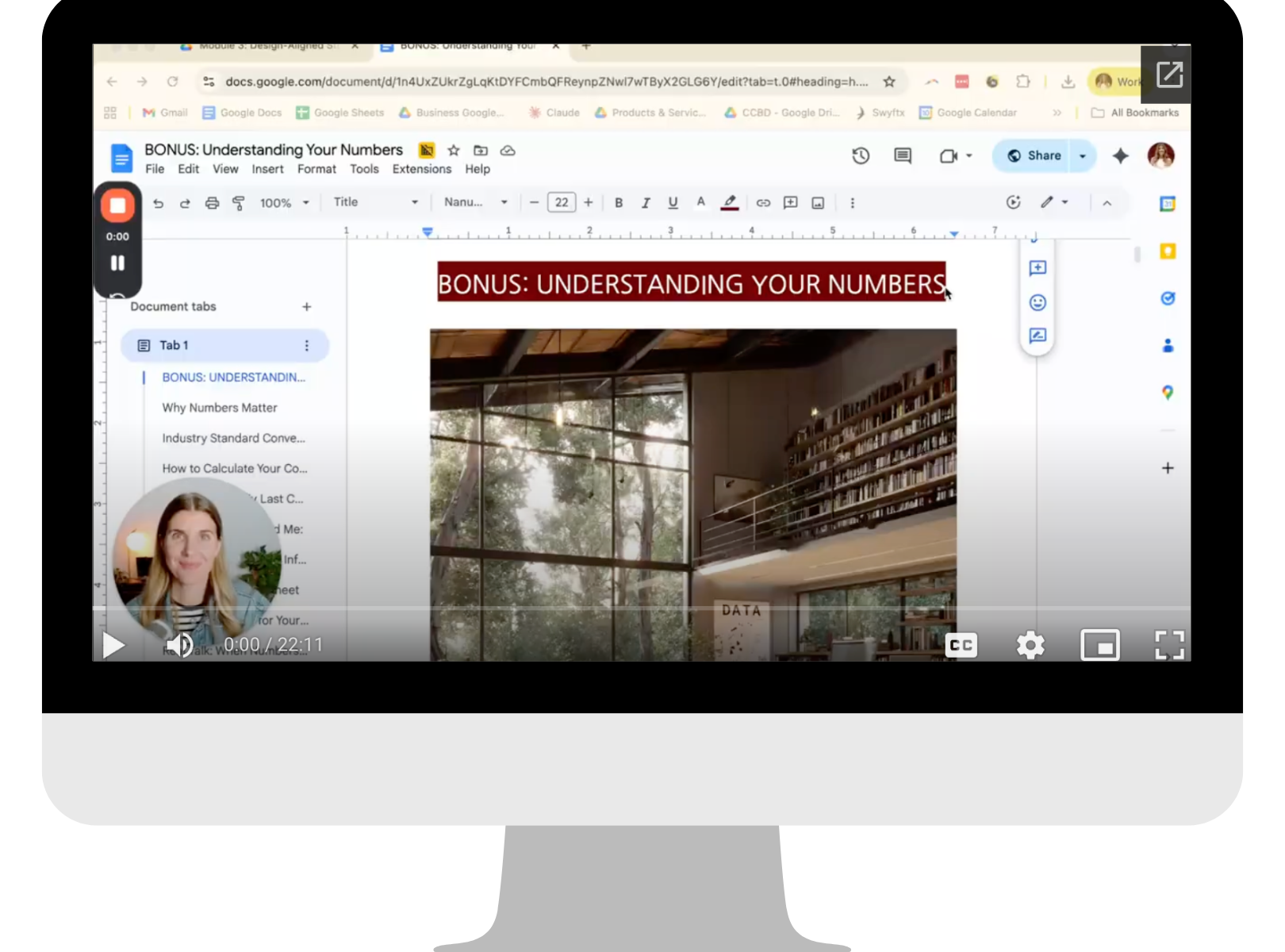Open the Title paragraph style dropdown
1285x952 pixels.
click(374, 202)
